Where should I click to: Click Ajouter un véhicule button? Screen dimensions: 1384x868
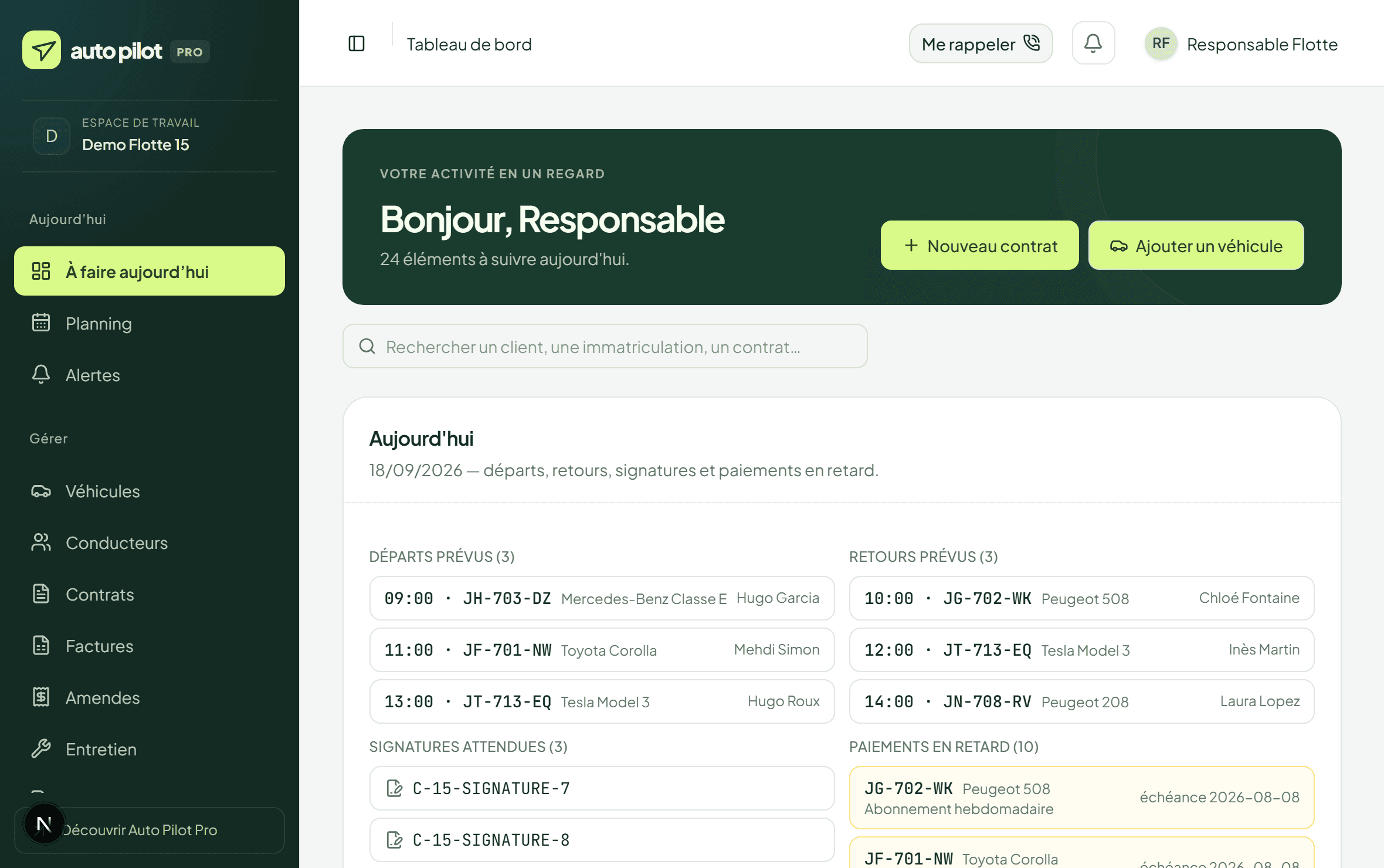click(1196, 245)
